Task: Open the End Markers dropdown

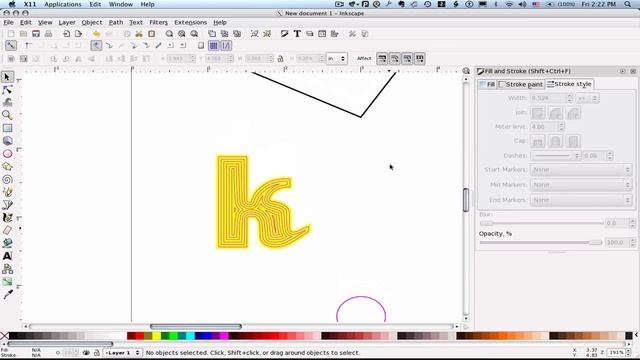Action: coord(581,200)
